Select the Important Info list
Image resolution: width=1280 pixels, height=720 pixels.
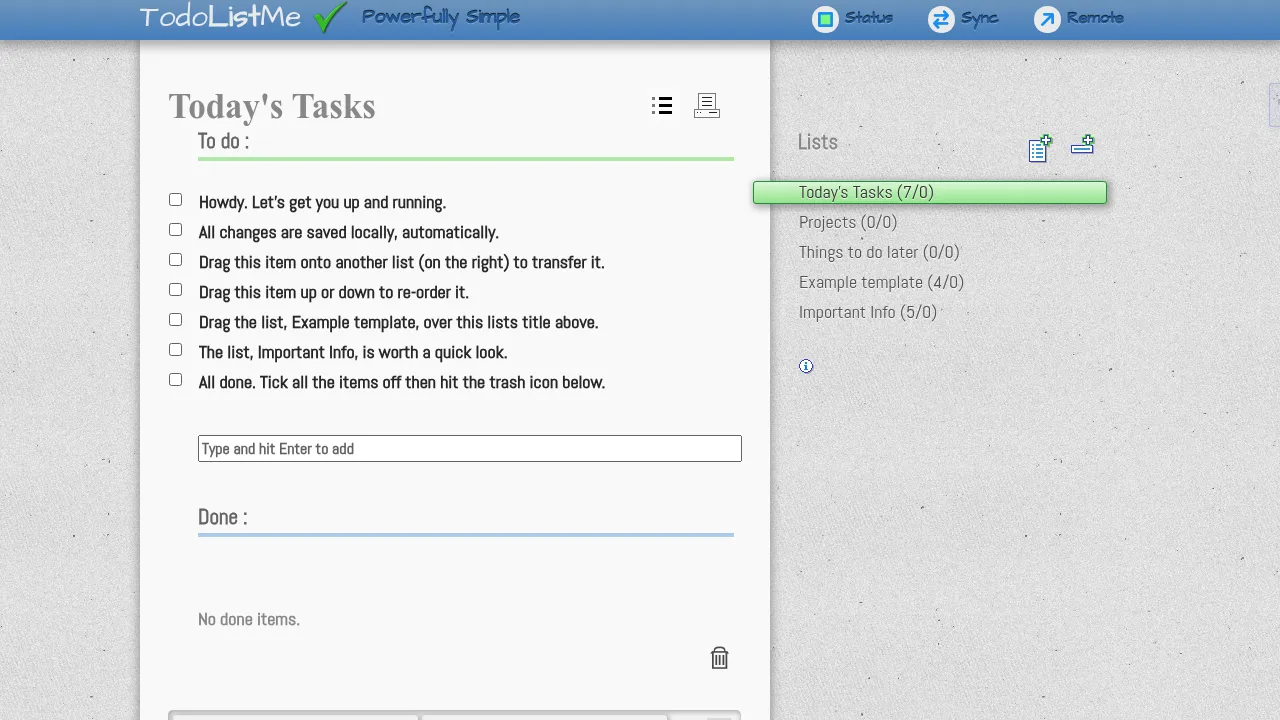pyautogui.click(x=867, y=312)
